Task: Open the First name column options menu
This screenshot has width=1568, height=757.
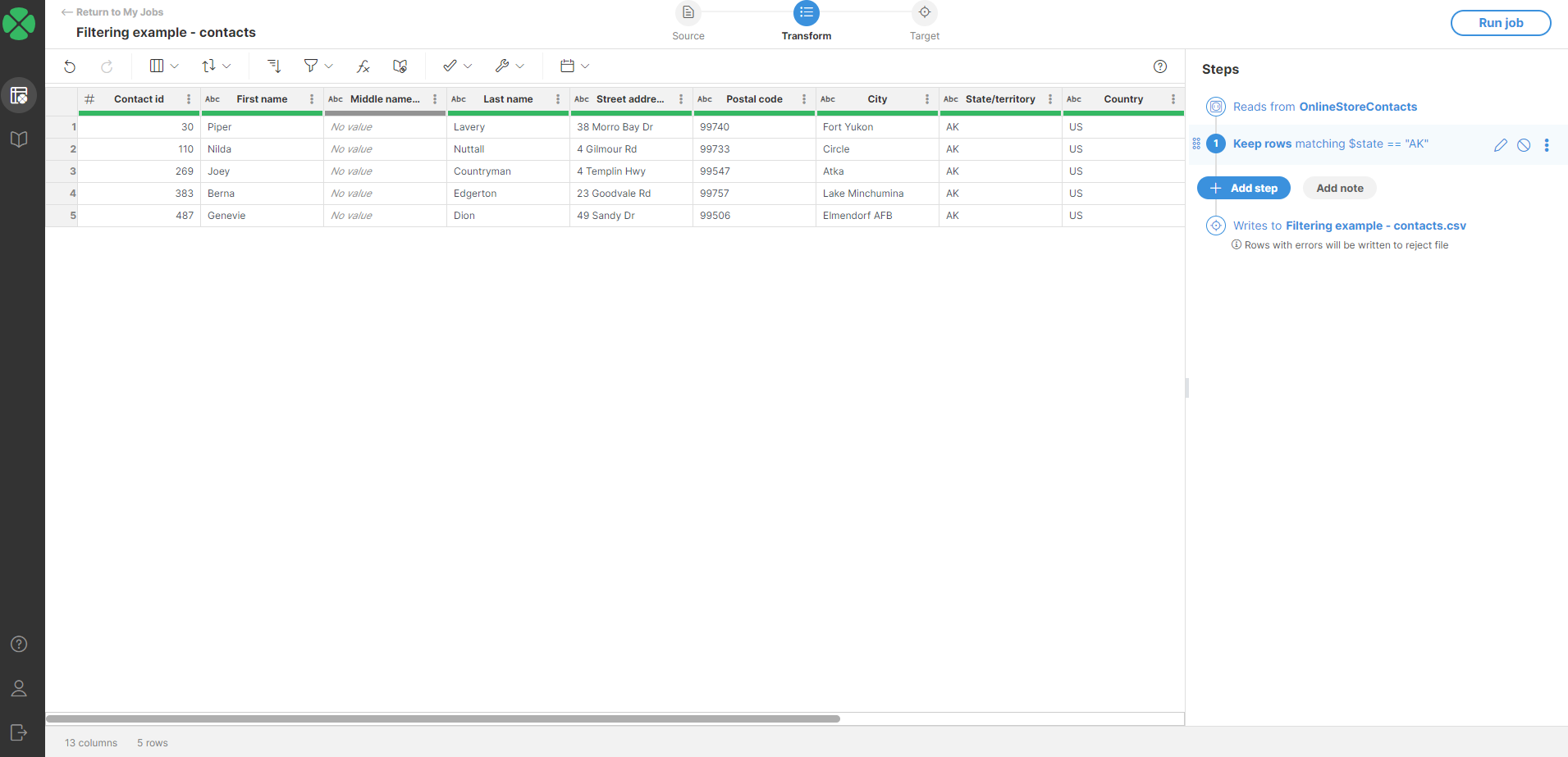Action: 312,99
